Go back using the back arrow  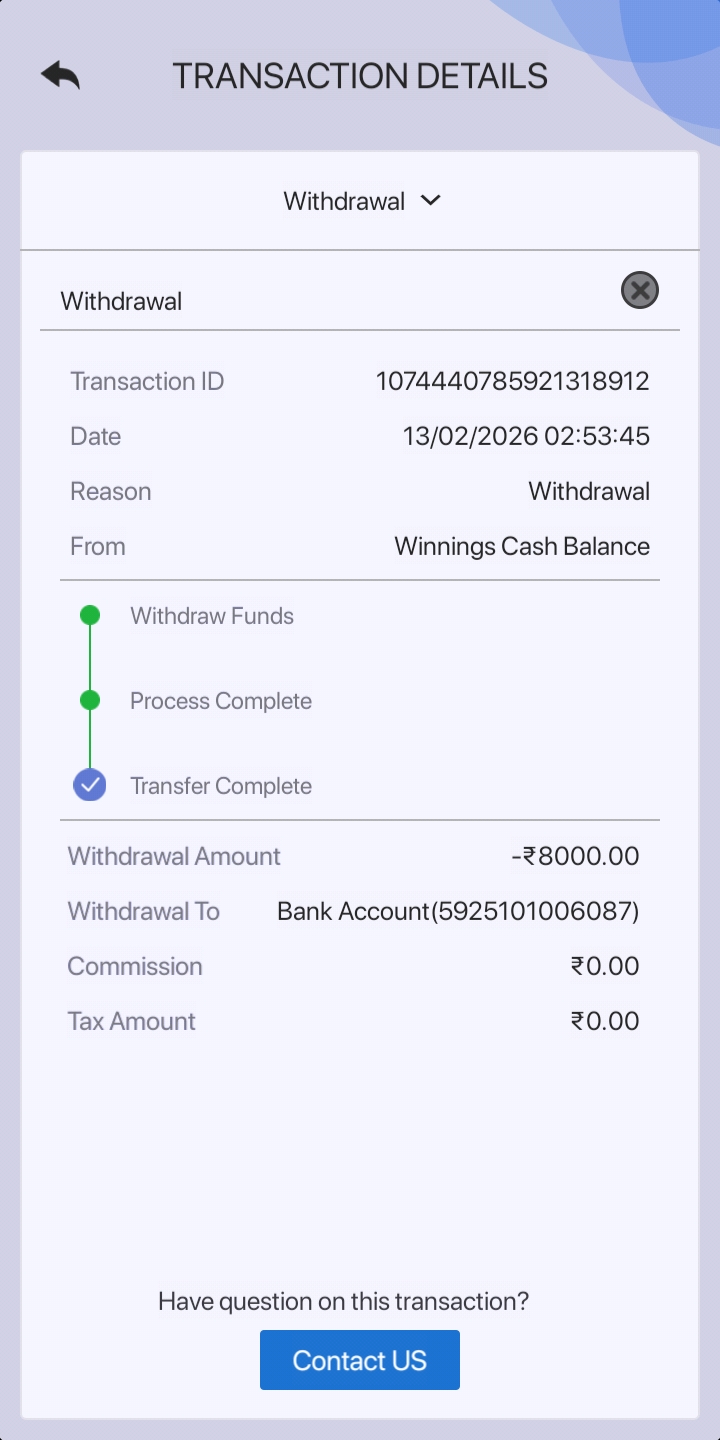tap(60, 75)
